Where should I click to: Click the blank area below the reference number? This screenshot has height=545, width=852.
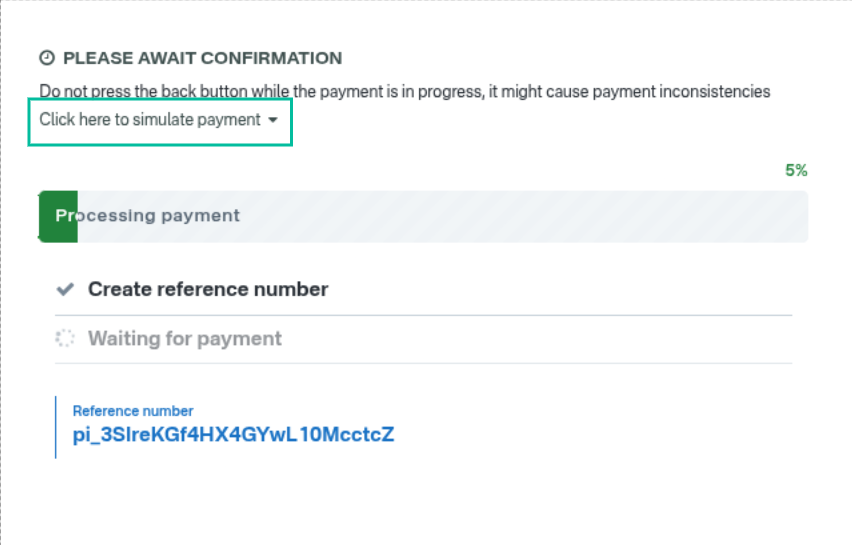424,500
